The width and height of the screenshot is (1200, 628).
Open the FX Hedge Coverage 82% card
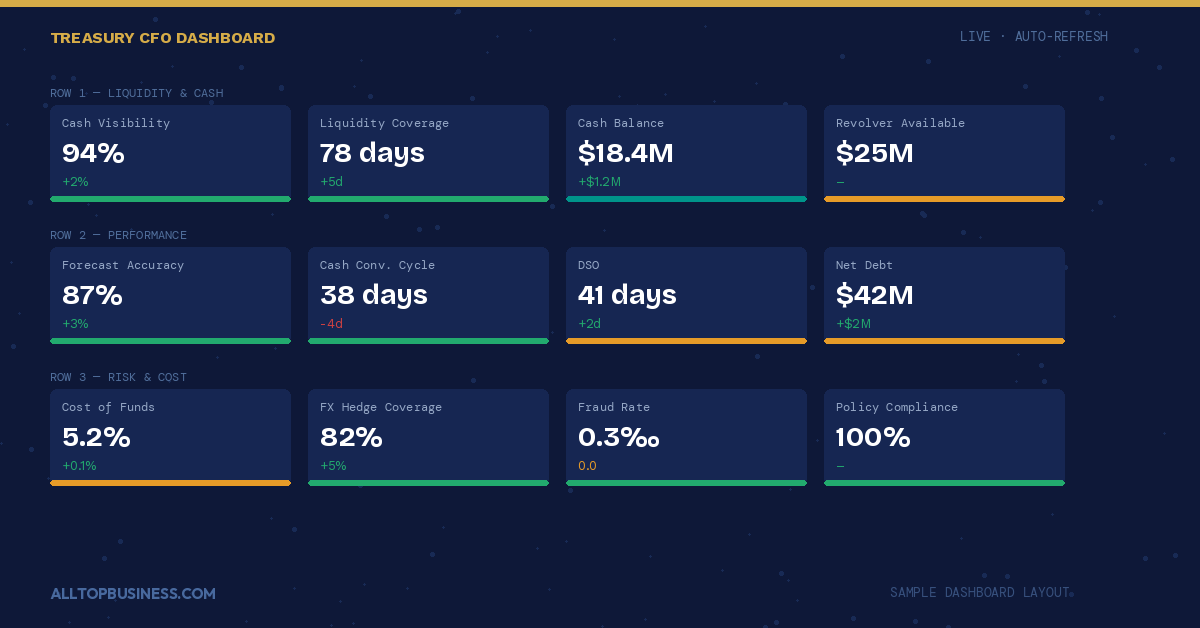click(x=428, y=437)
